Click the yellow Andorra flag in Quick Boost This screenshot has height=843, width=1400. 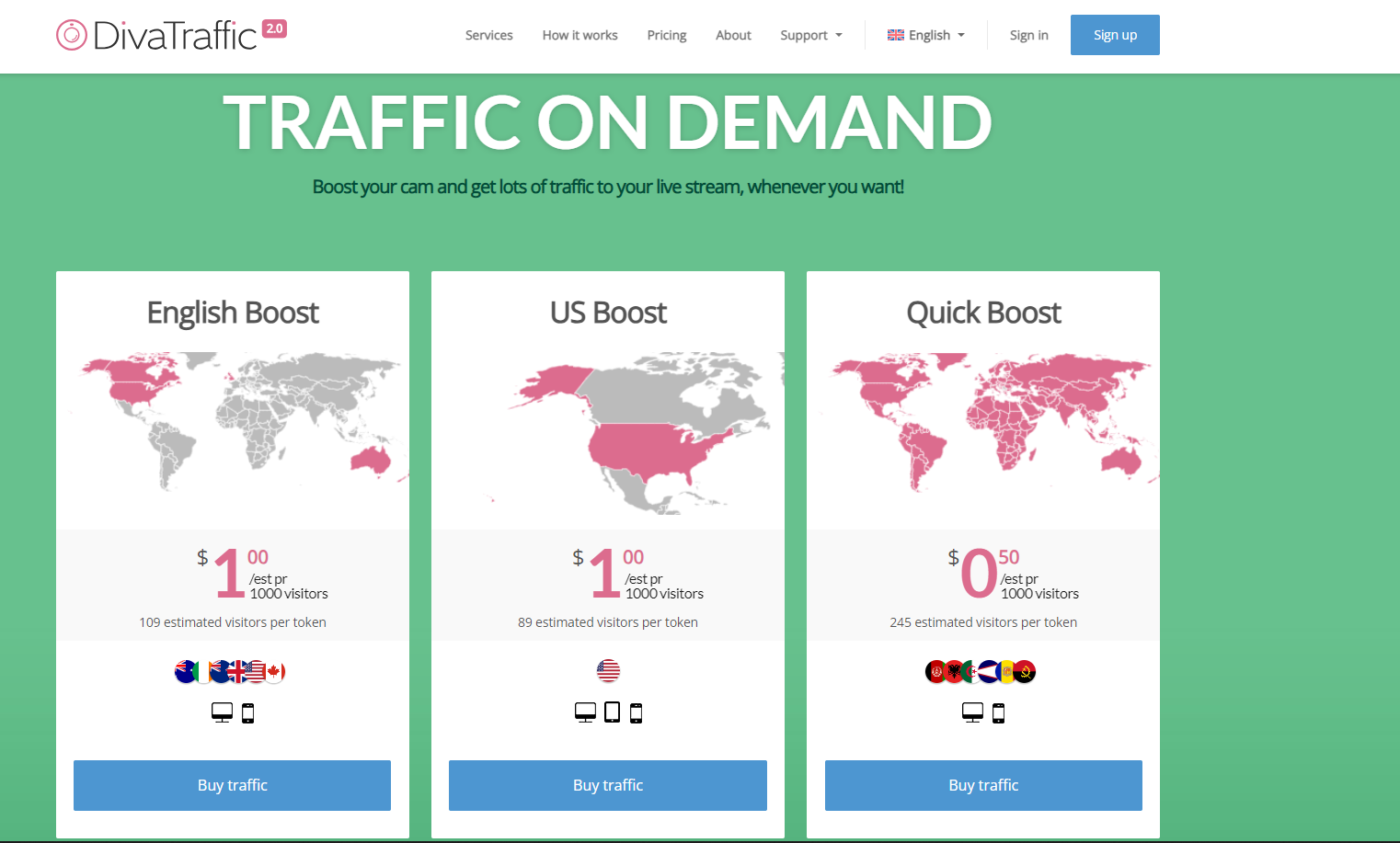(x=1005, y=671)
